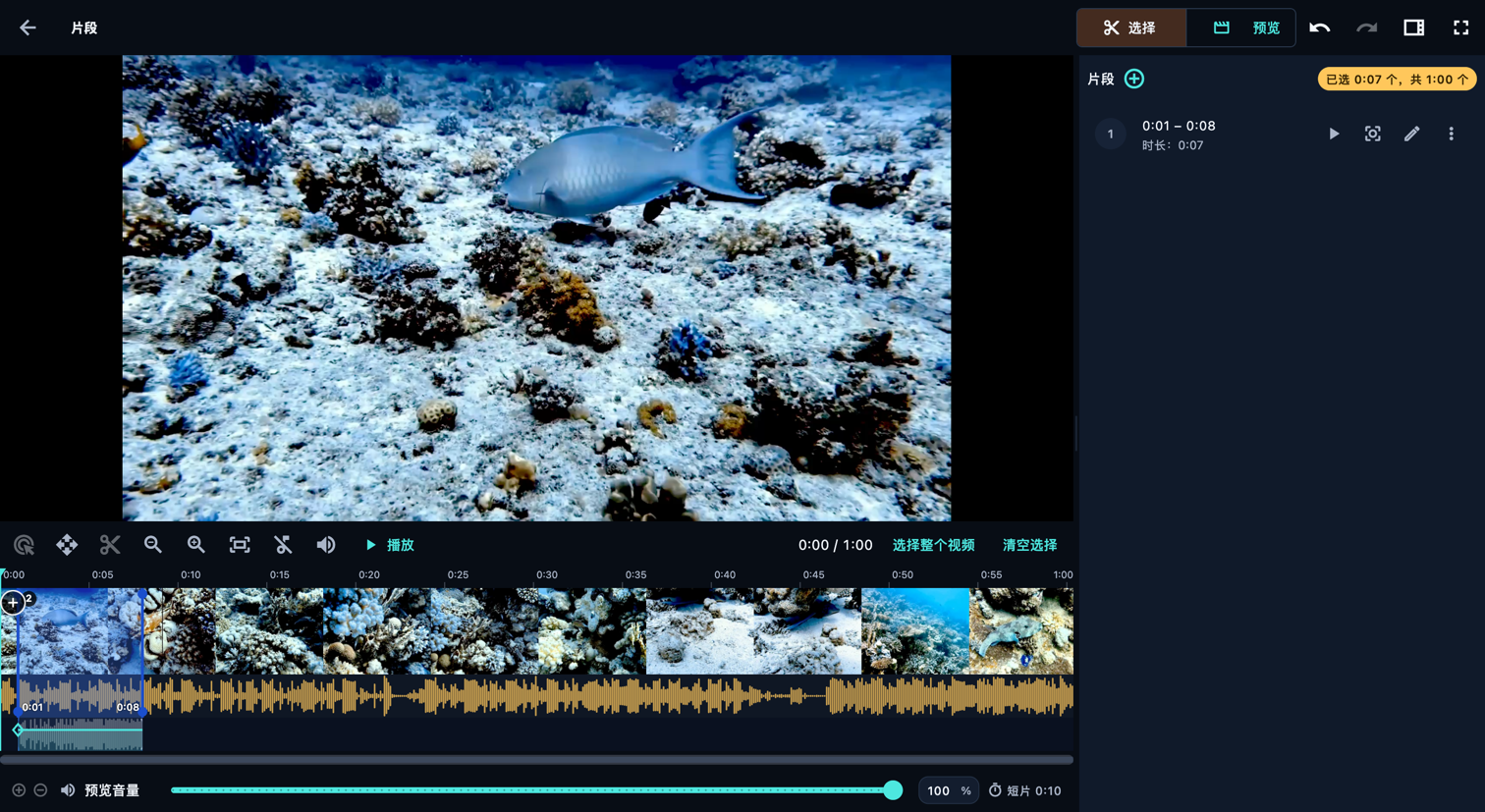Click the crossed-out scissors toolbar icon

pos(283,545)
